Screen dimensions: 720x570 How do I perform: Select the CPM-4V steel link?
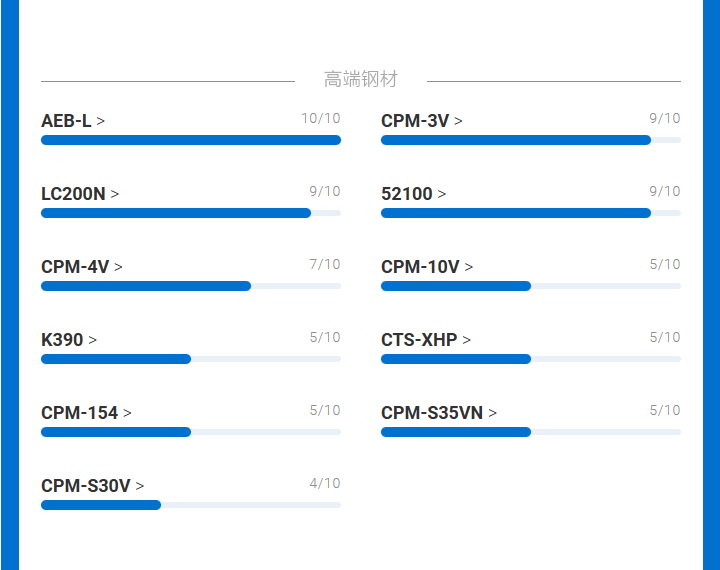[x=81, y=267]
